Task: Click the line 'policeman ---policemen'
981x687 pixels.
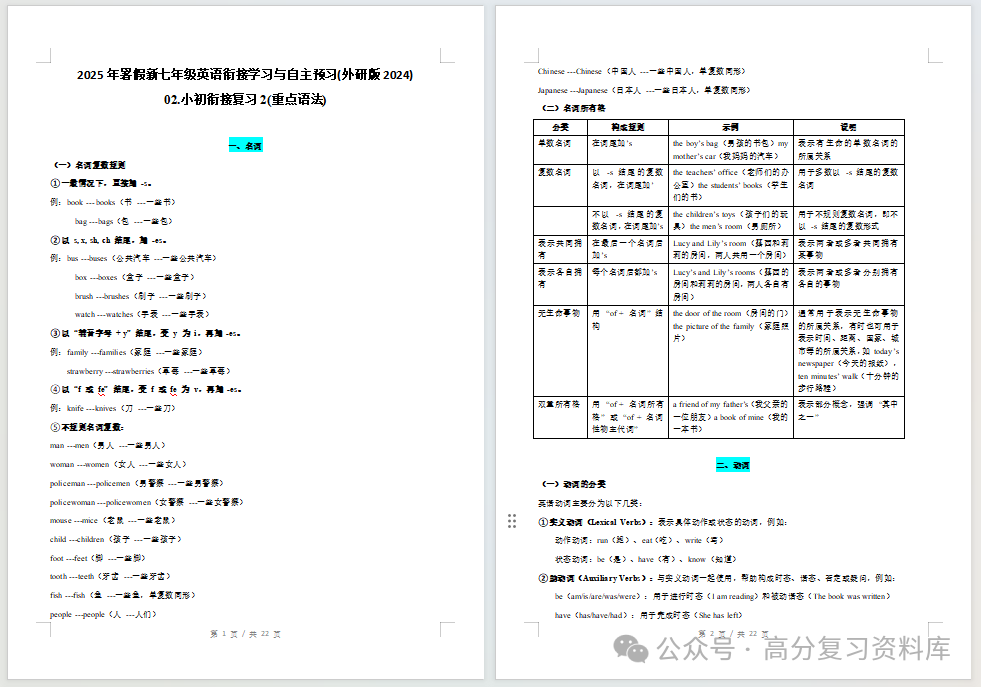Action: pos(136,483)
